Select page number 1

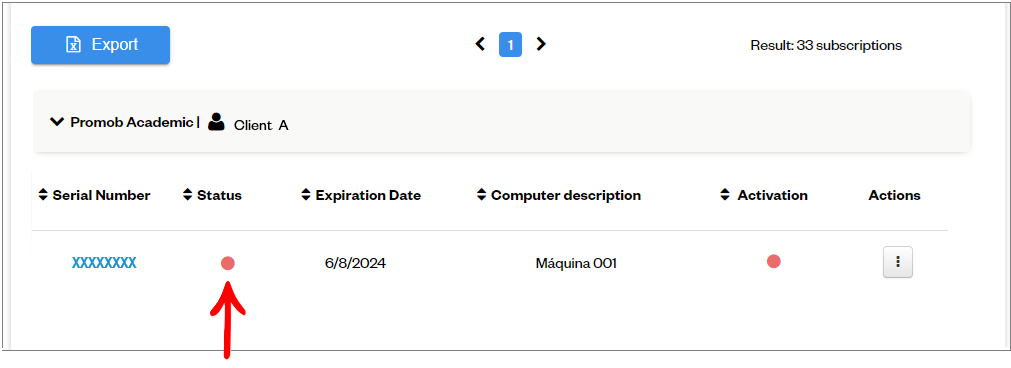tap(510, 45)
